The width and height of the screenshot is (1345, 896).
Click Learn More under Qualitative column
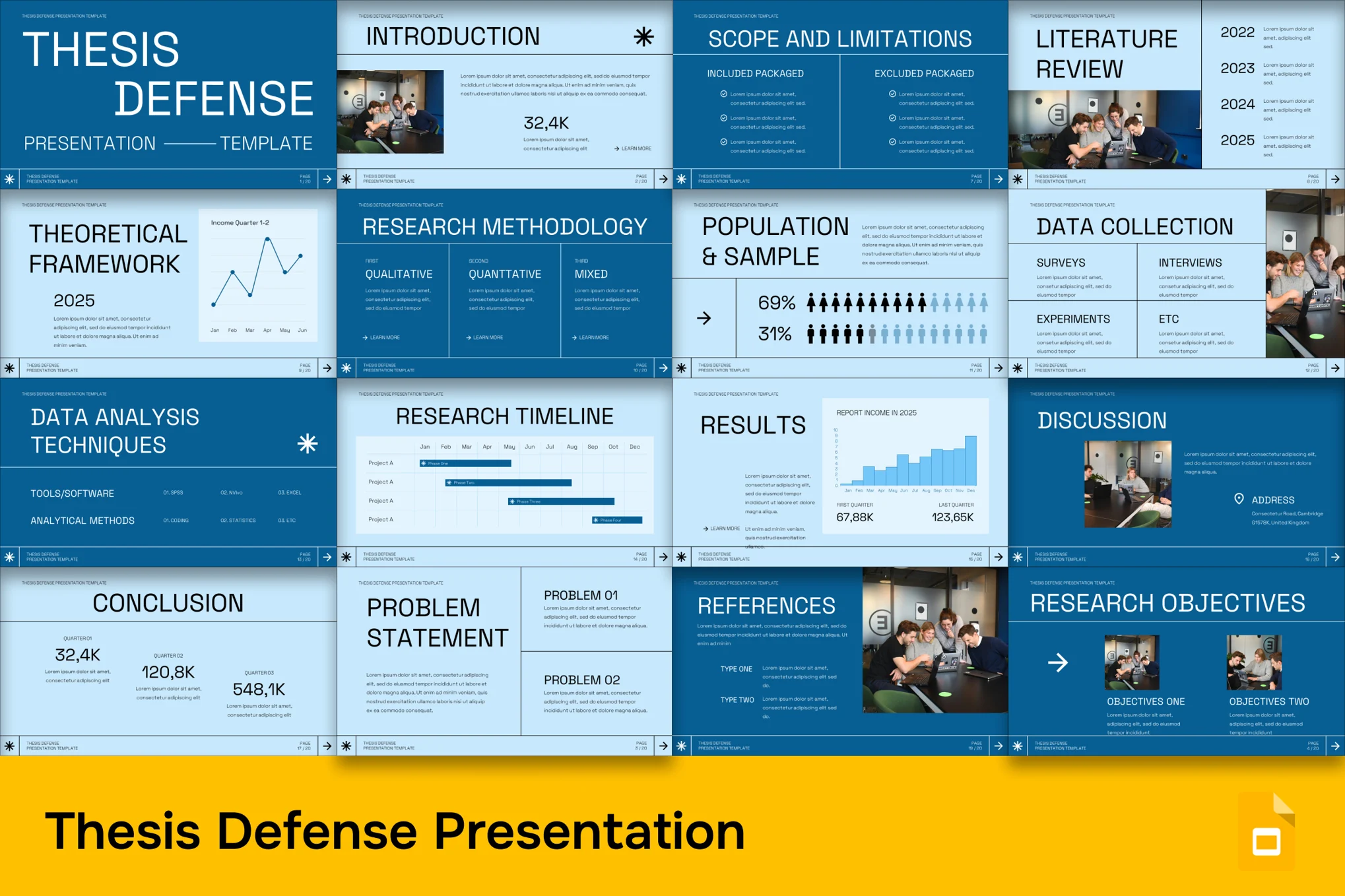[x=381, y=338]
